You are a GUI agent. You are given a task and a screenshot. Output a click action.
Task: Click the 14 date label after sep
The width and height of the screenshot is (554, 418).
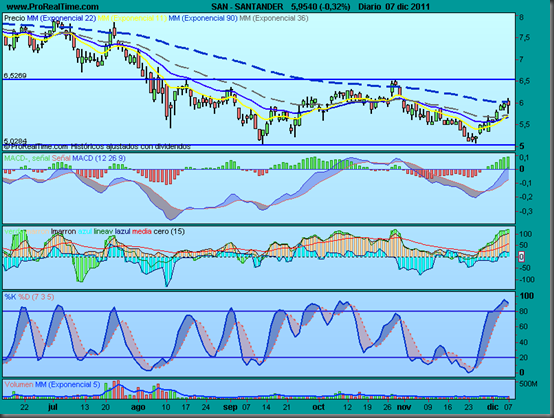(266, 407)
